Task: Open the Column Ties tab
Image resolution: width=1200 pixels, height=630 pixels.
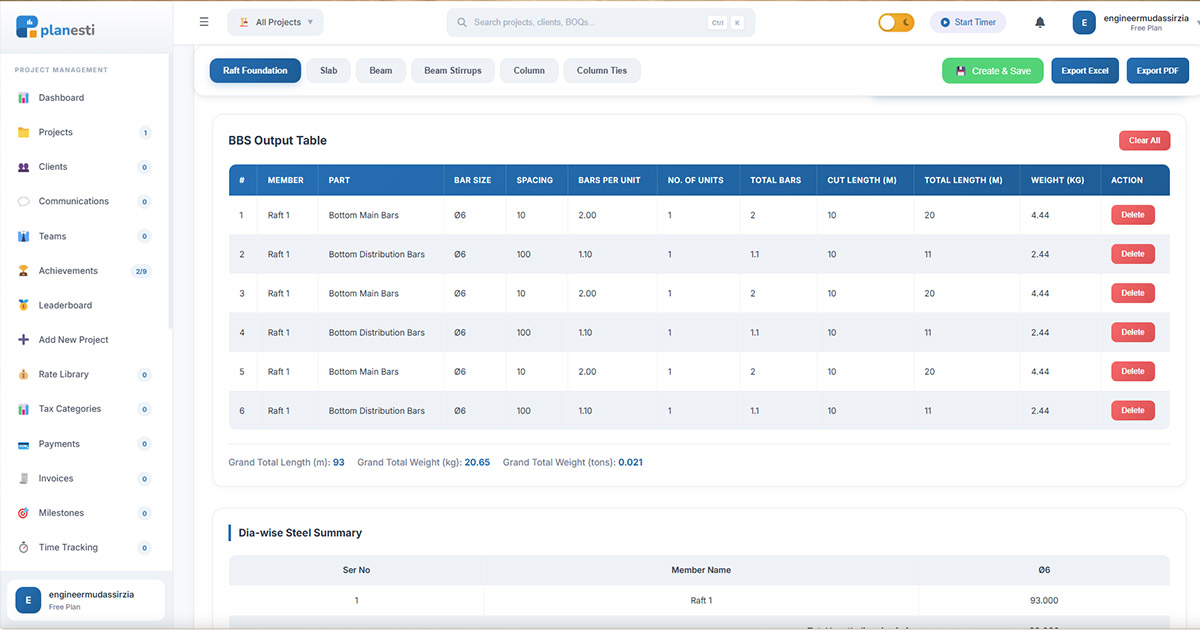Action: coord(601,70)
